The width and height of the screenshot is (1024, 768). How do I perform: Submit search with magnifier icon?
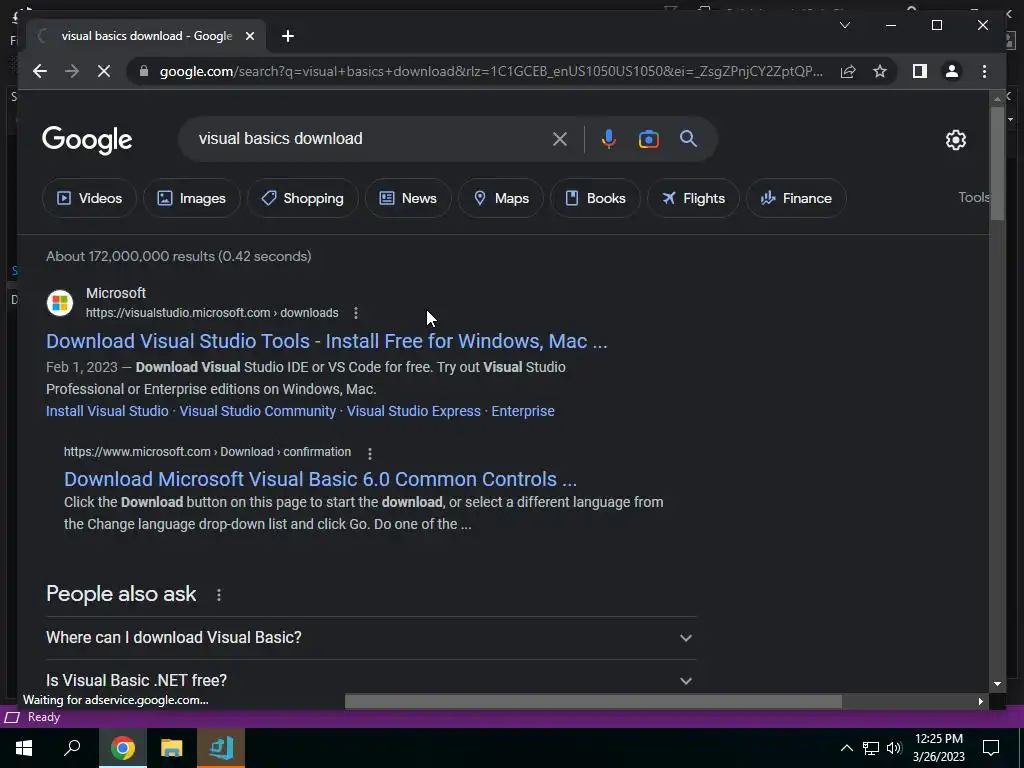(x=688, y=138)
